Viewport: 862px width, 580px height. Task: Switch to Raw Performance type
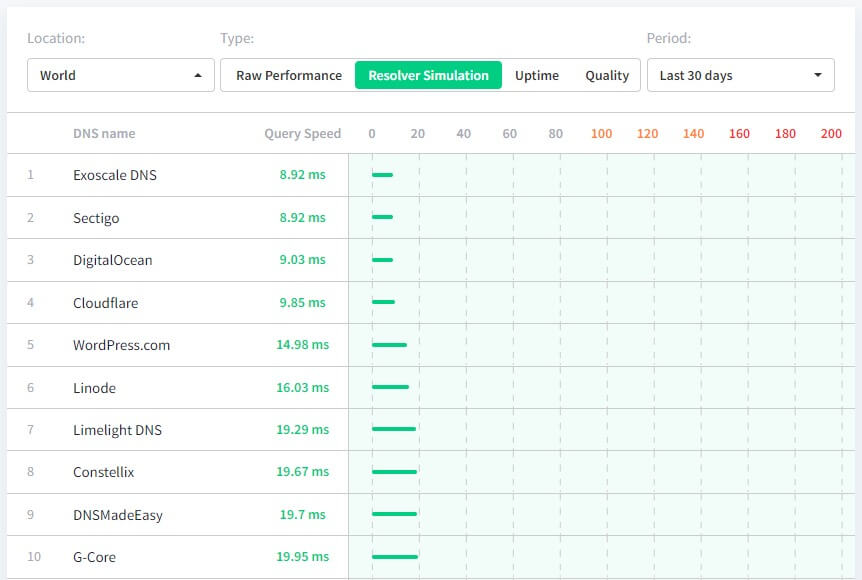(x=289, y=75)
